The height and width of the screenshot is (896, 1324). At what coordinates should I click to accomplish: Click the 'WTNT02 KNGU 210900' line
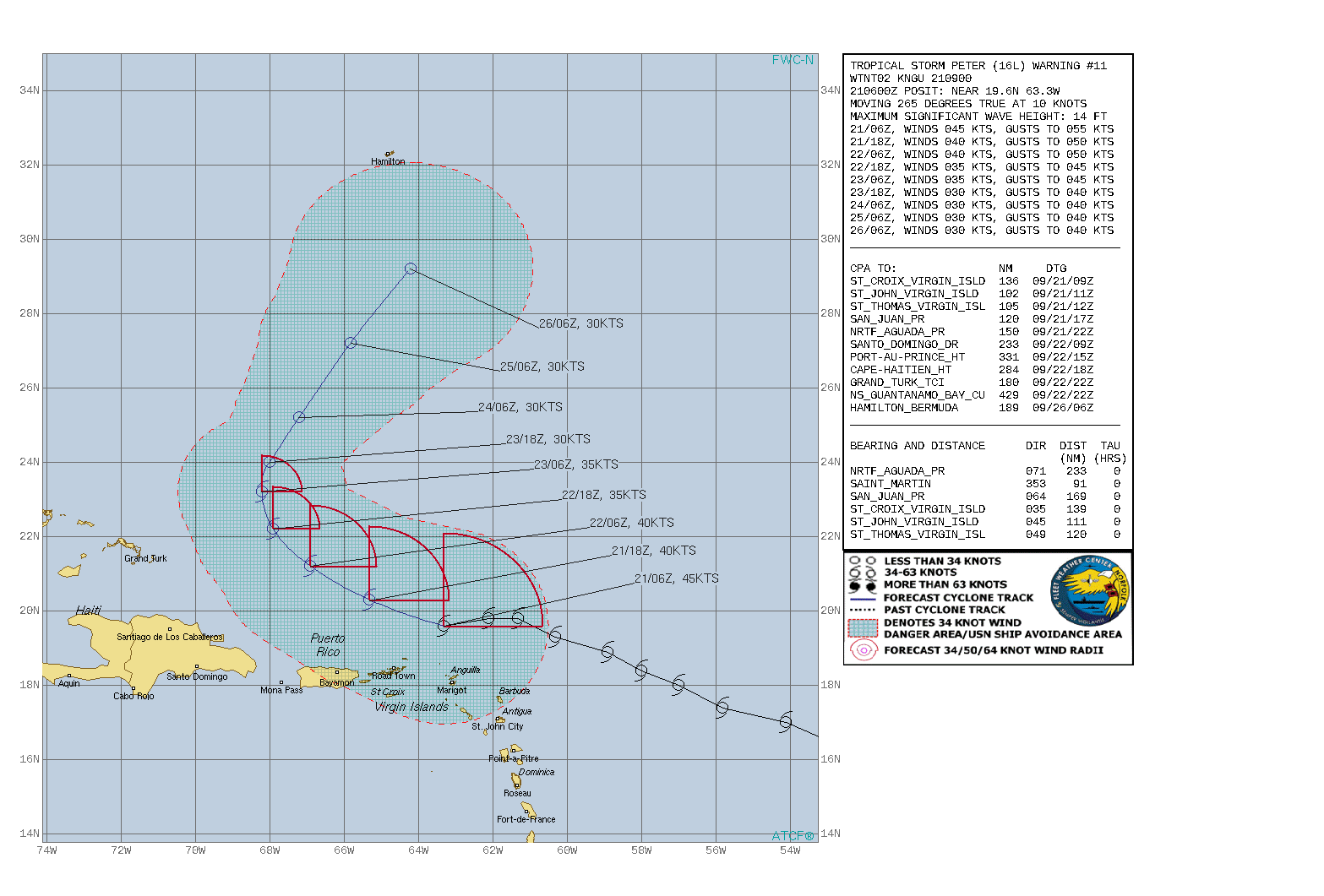point(911,79)
